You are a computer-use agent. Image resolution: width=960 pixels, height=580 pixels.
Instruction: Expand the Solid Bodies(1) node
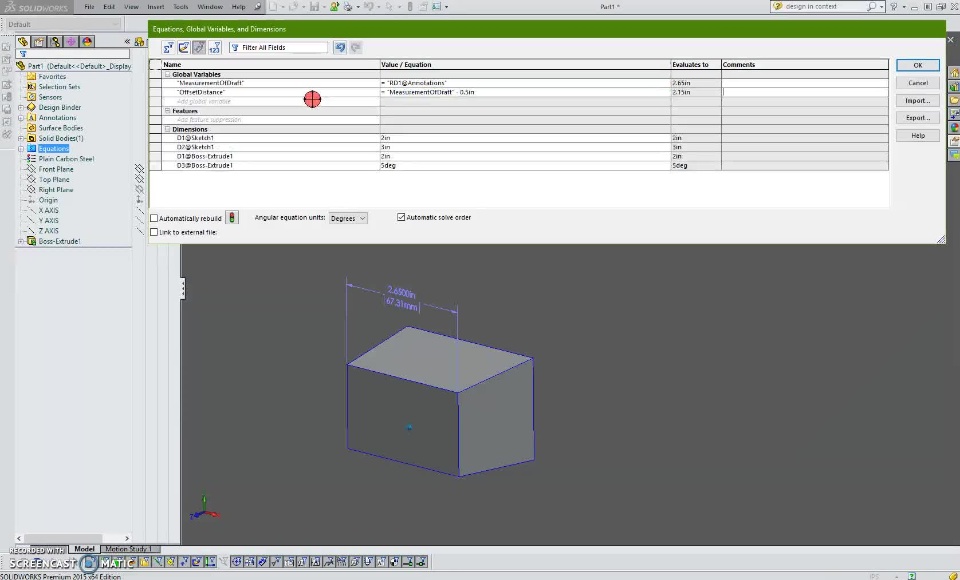point(21,138)
